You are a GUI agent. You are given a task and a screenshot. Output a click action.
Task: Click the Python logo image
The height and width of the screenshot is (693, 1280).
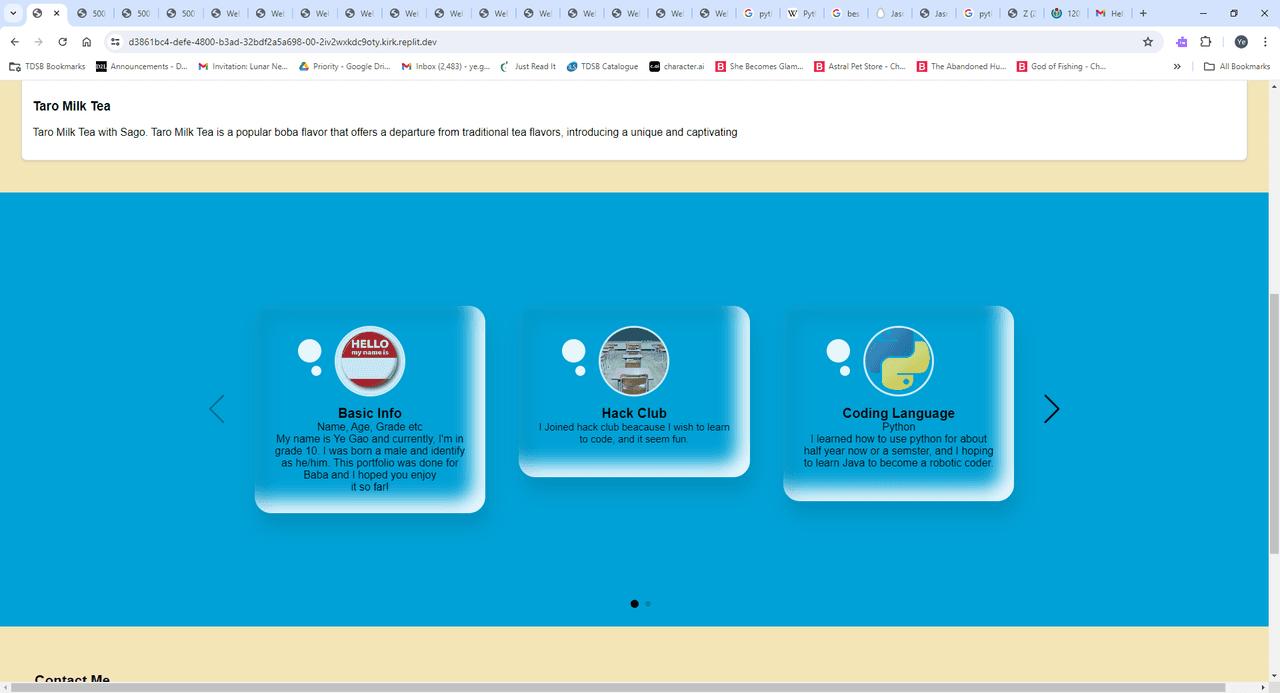pyautogui.click(x=898, y=361)
